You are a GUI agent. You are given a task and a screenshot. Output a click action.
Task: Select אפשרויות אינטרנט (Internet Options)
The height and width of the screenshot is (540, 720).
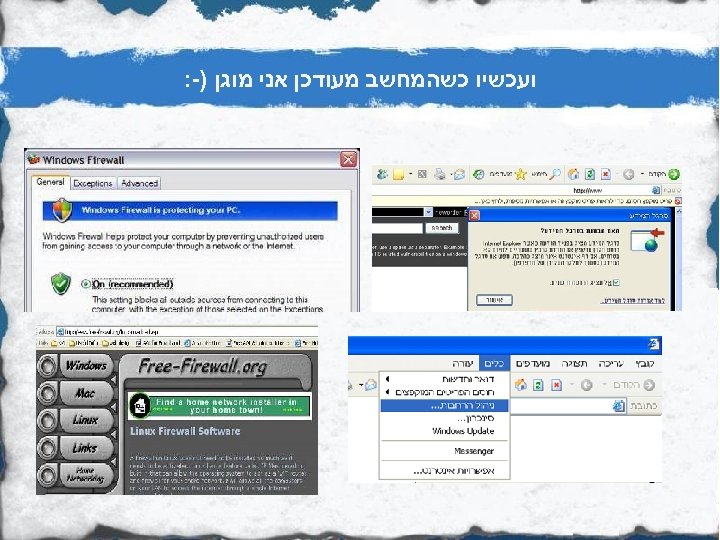click(444, 471)
